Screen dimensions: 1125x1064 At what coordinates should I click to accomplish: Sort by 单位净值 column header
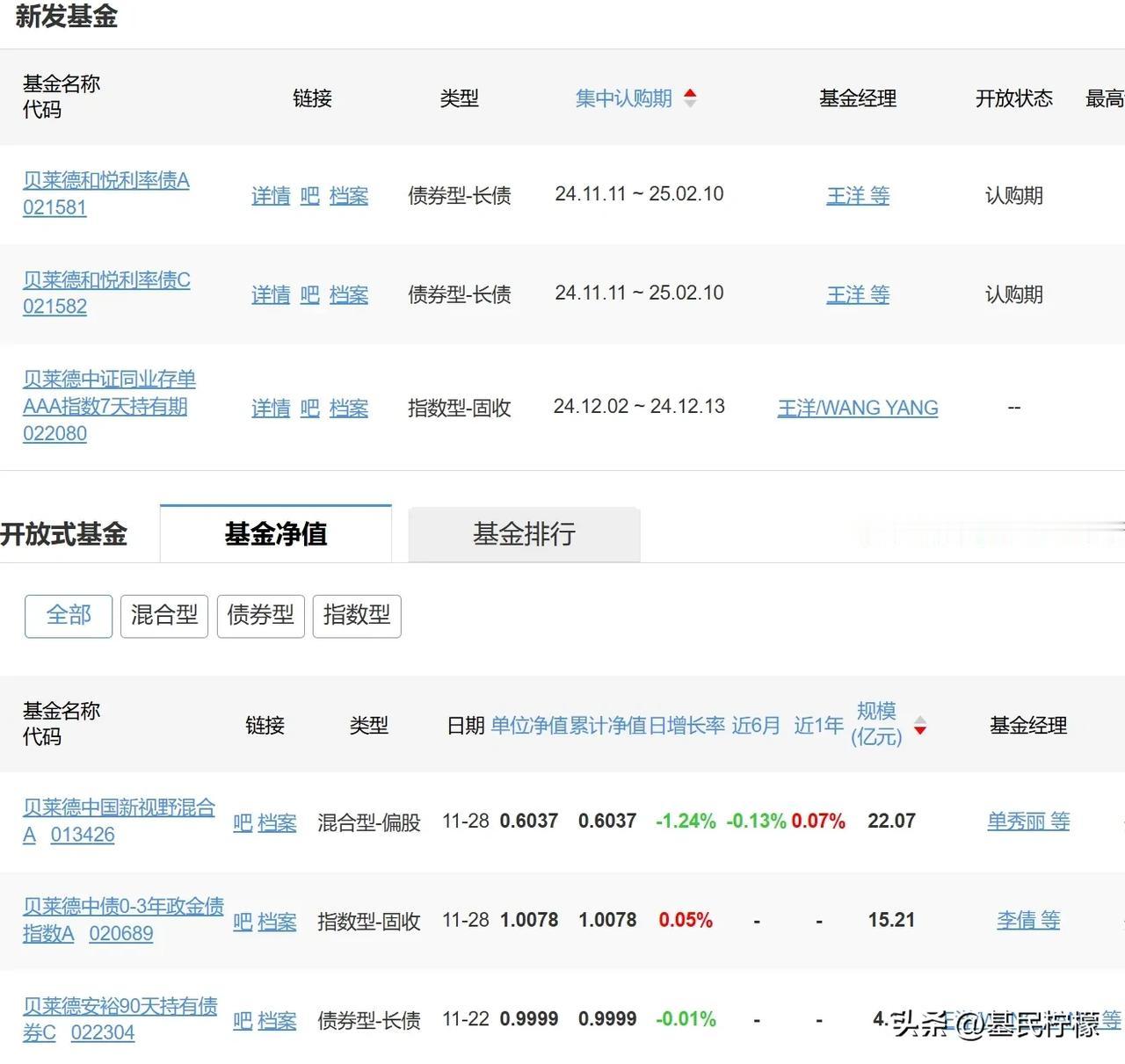pos(530,726)
